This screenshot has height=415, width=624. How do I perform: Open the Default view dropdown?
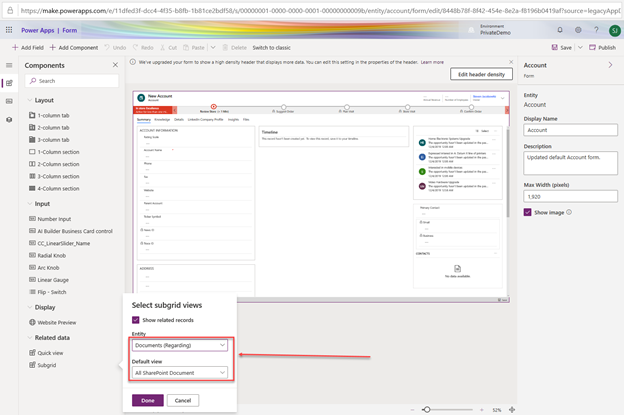pos(180,373)
